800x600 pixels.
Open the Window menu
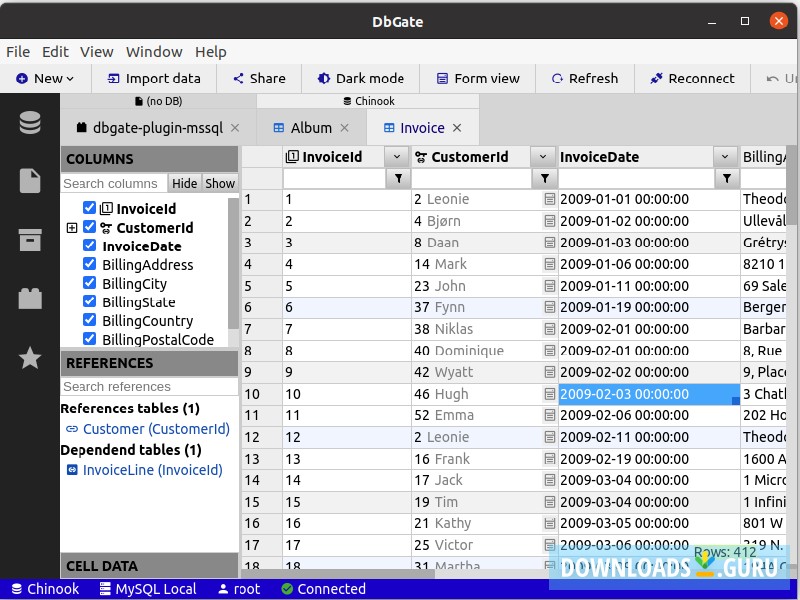pyautogui.click(x=154, y=52)
